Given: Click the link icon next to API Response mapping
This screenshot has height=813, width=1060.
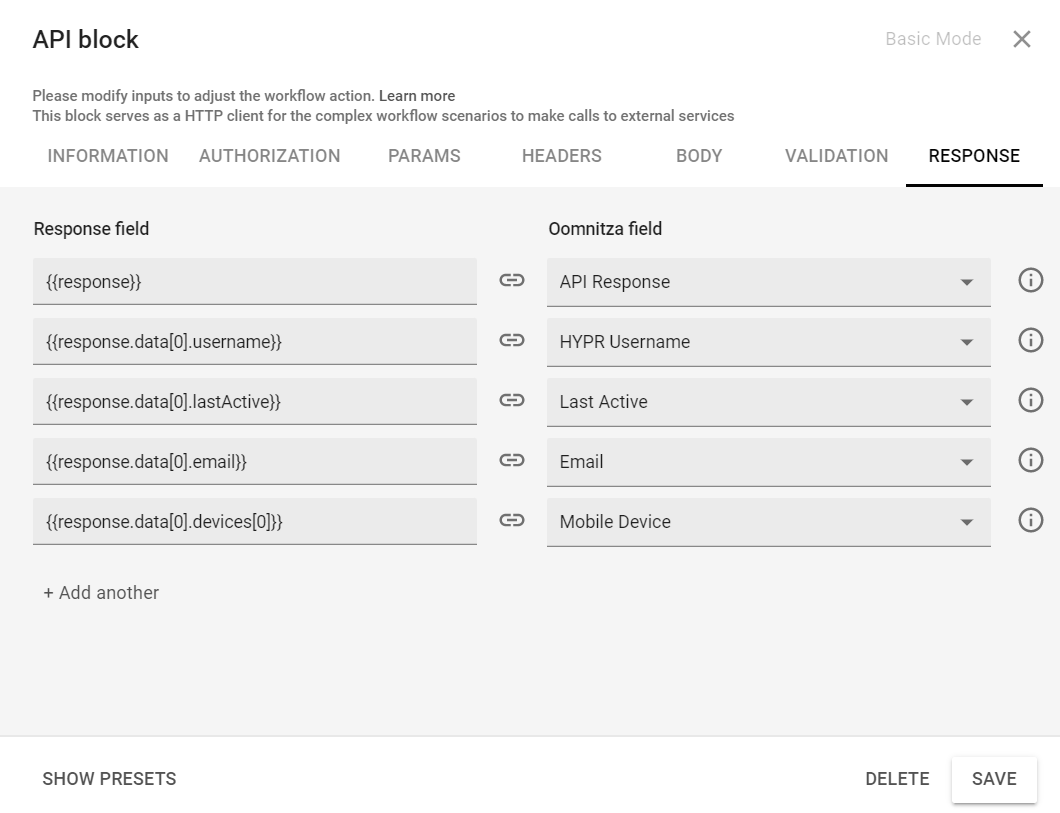Looking at the screenshot, I should click(x=511, y=281).
